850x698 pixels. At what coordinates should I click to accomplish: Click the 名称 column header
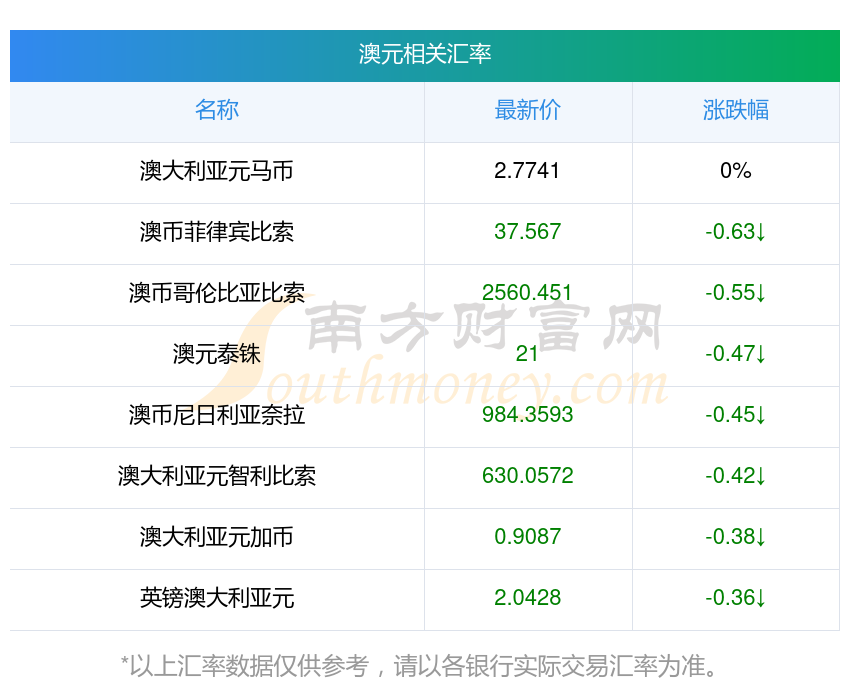point(217,110)
